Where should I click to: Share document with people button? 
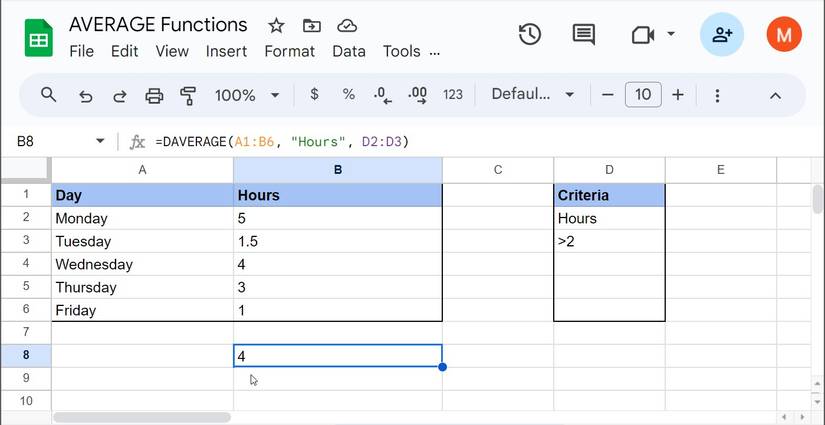[x=722, y=35]
